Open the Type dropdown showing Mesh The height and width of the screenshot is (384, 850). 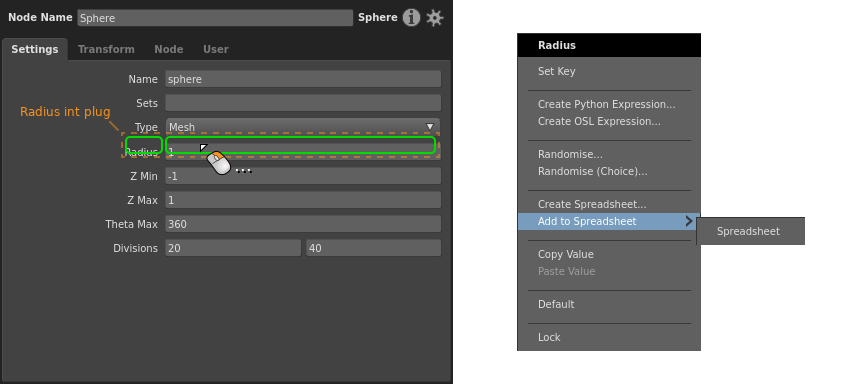click(302, 127)
